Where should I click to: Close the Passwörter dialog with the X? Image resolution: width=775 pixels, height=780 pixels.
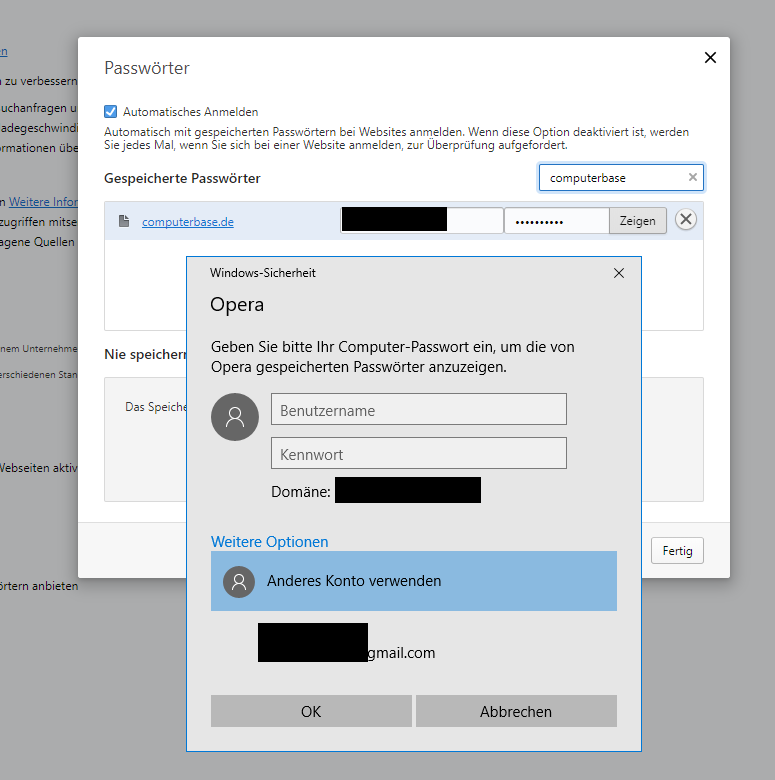(710, 58)
